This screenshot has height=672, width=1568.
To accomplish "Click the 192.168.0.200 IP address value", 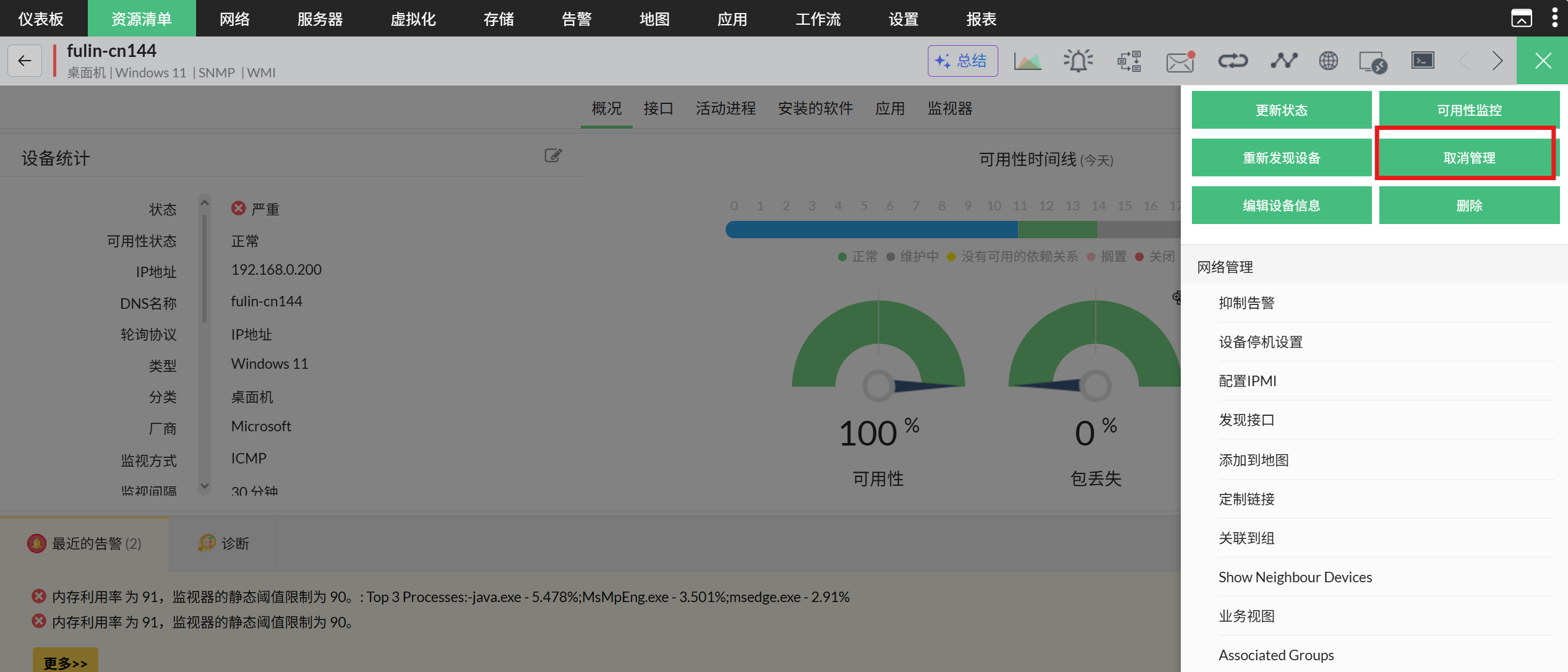I will click(276, 270).
